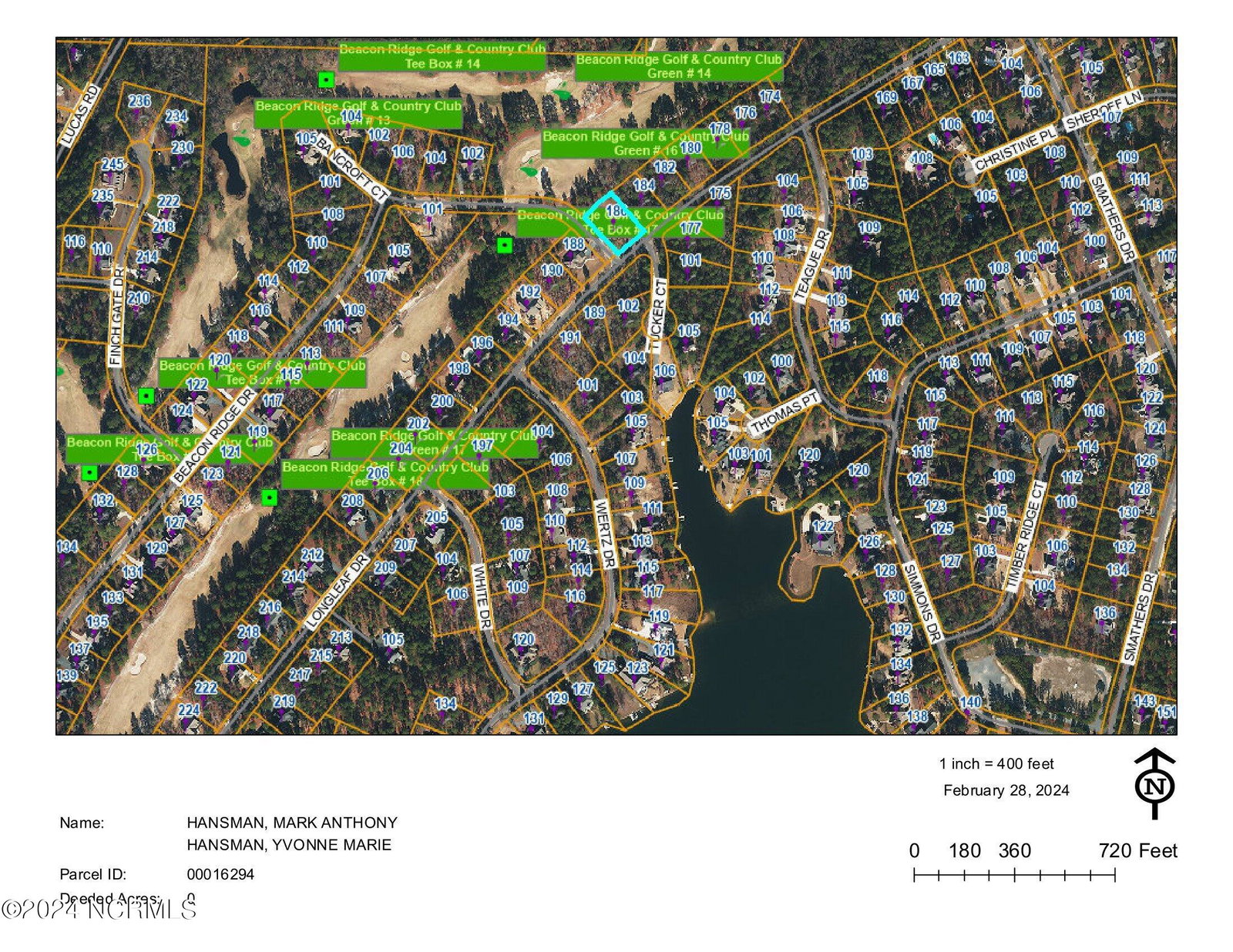Click the BEACON RIDGE DR street label
Screen dimensions: 1233x952
pos(213,437)
